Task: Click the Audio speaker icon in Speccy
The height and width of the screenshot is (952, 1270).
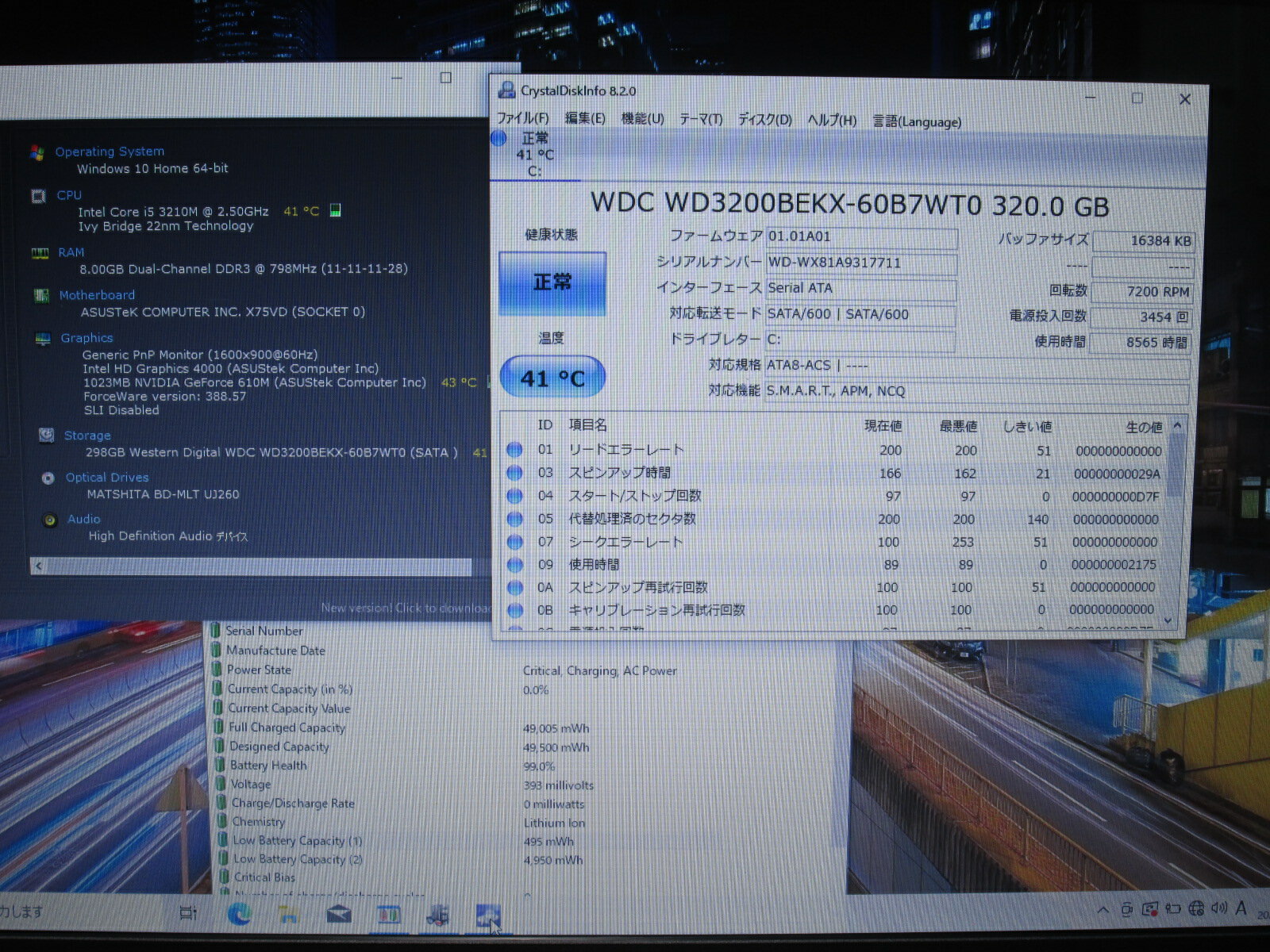Action: pos(50,520)
